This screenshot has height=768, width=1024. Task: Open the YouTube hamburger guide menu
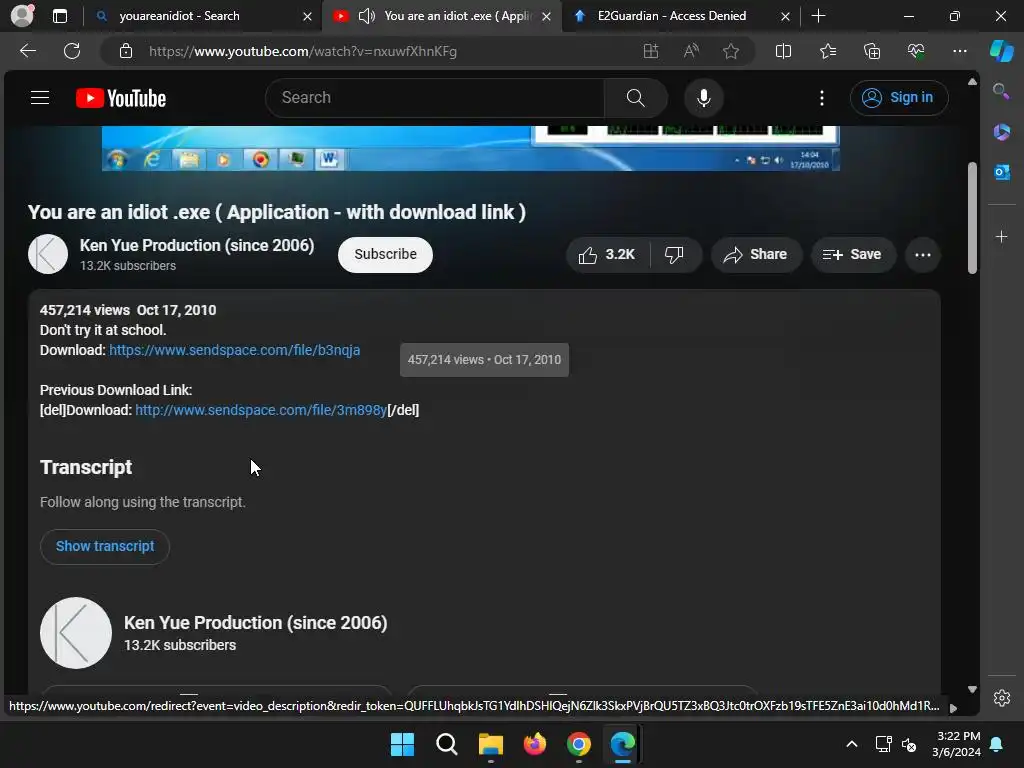[x=40, y=98]
